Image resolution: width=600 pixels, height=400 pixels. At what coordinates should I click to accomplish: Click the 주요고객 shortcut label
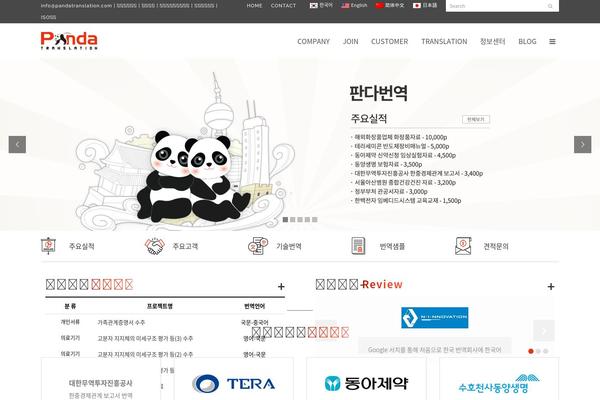(x=185, y=246)
